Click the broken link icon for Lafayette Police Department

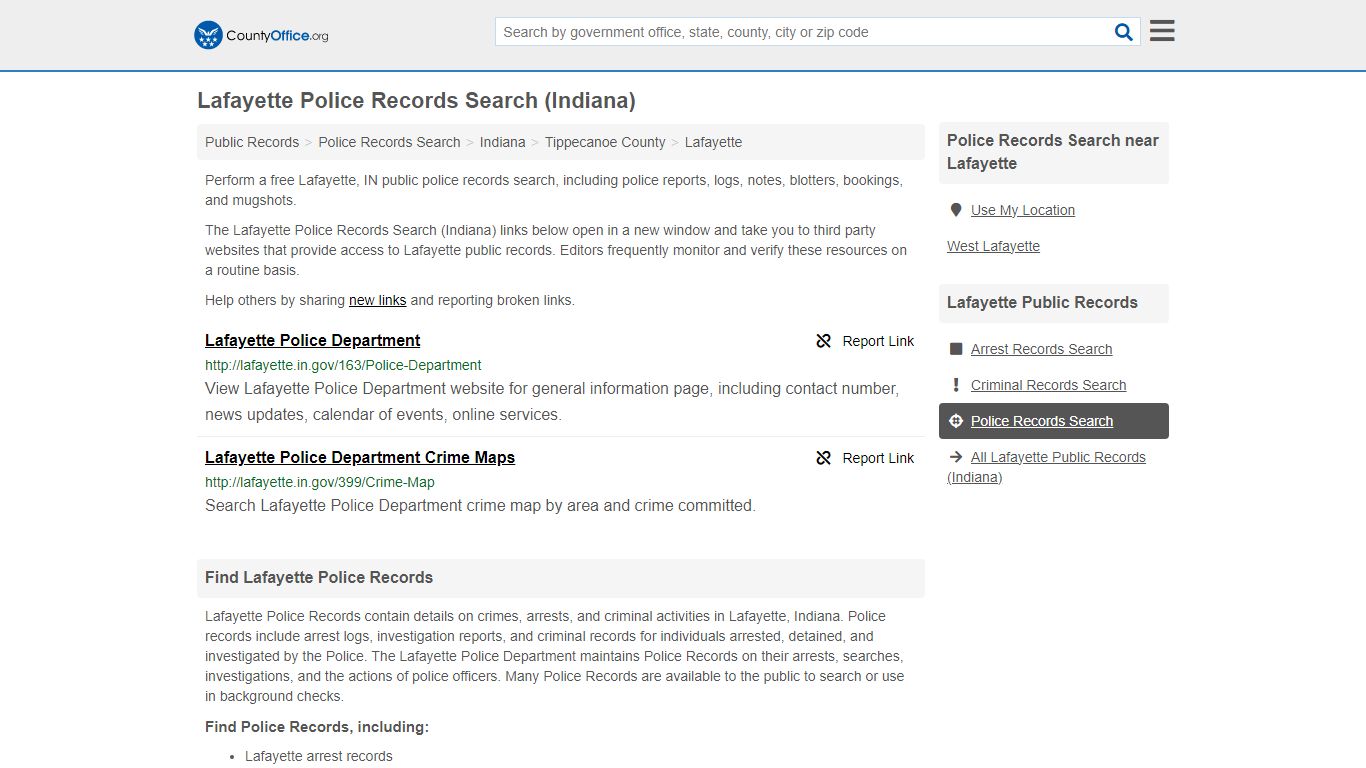pos(824,341)
